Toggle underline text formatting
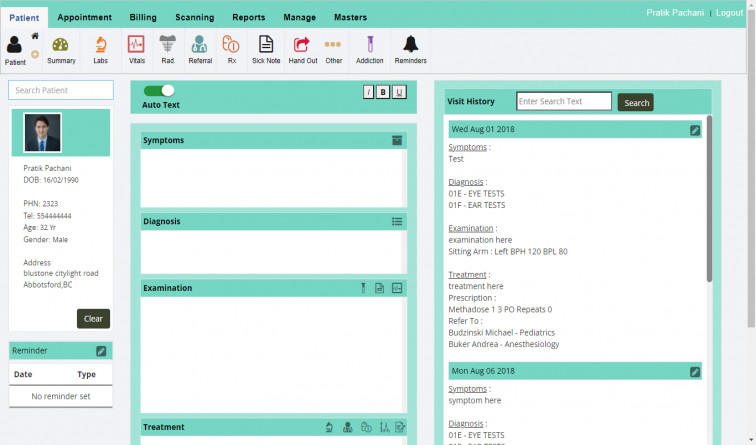The width and height of the screenshot is (756, 445). (x=399, y=92)
